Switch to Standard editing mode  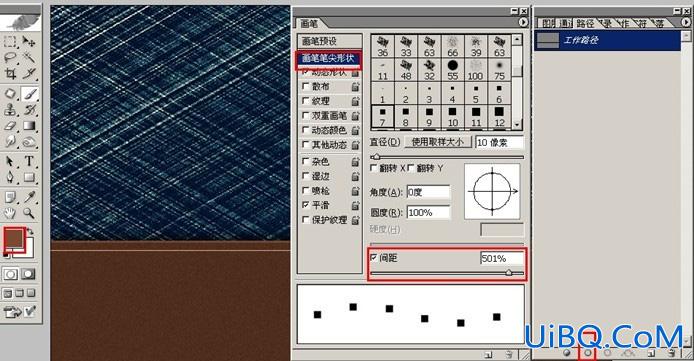point(10,274)
